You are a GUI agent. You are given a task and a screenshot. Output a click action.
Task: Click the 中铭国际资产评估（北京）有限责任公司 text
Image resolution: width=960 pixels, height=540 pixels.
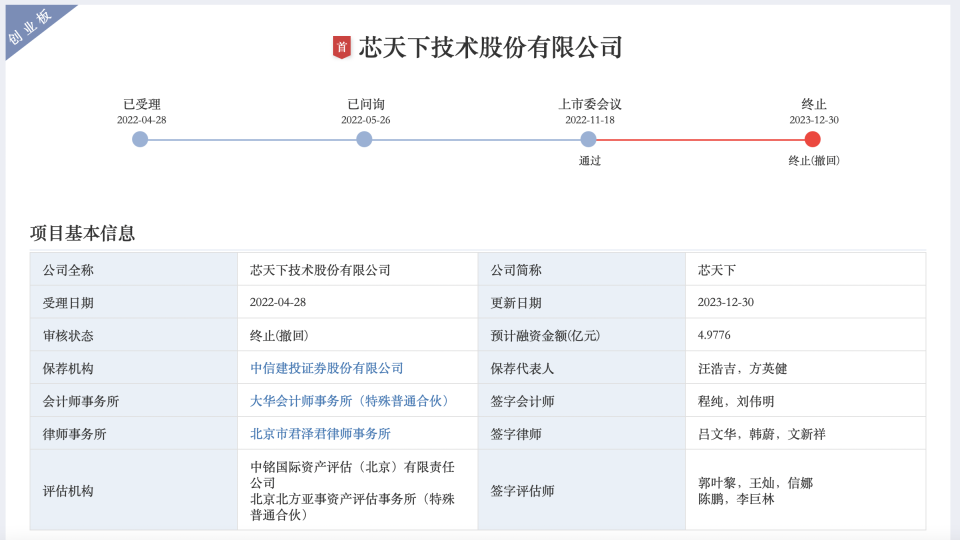tap(353, 475)
